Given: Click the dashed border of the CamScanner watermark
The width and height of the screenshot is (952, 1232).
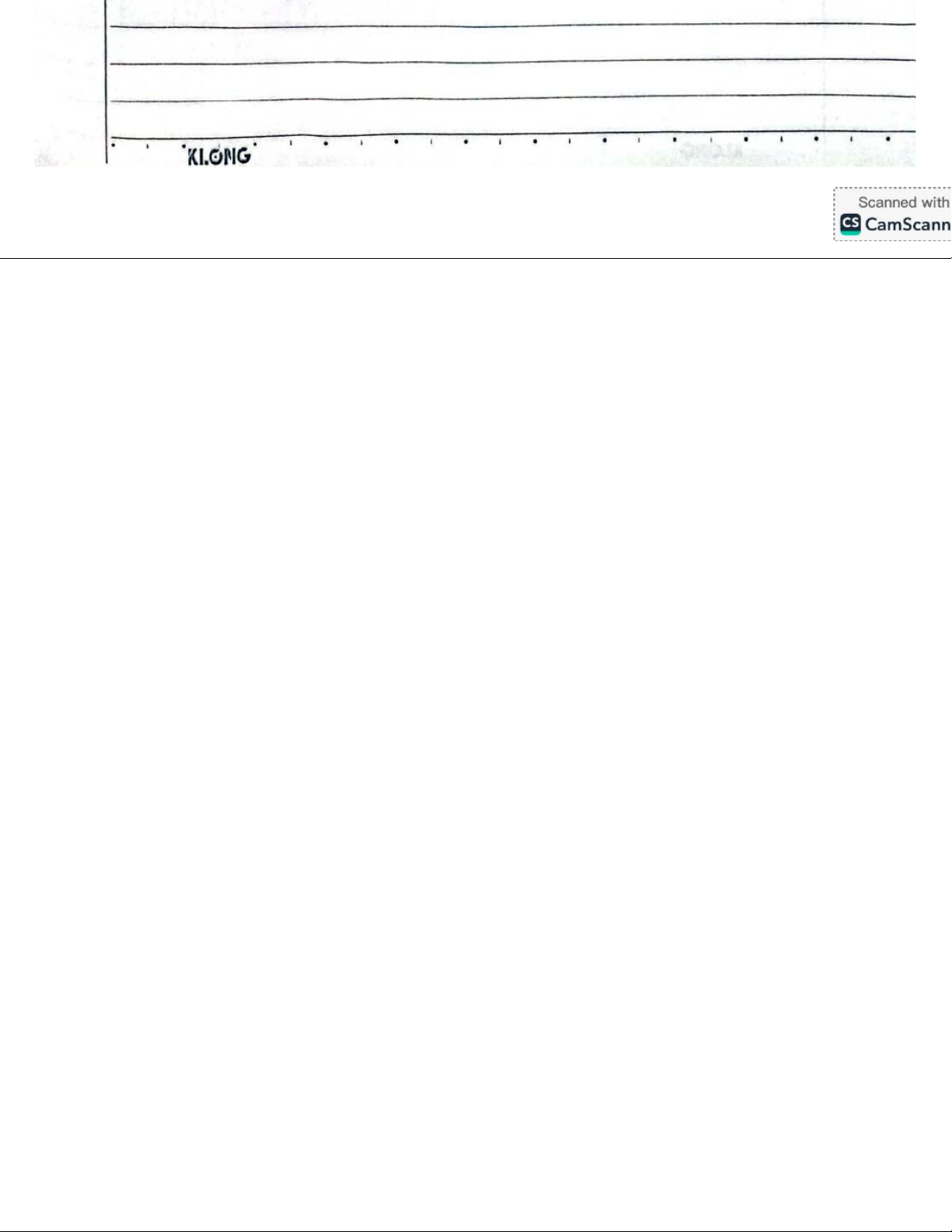Looking at the screenshot, I should point(834,214).
